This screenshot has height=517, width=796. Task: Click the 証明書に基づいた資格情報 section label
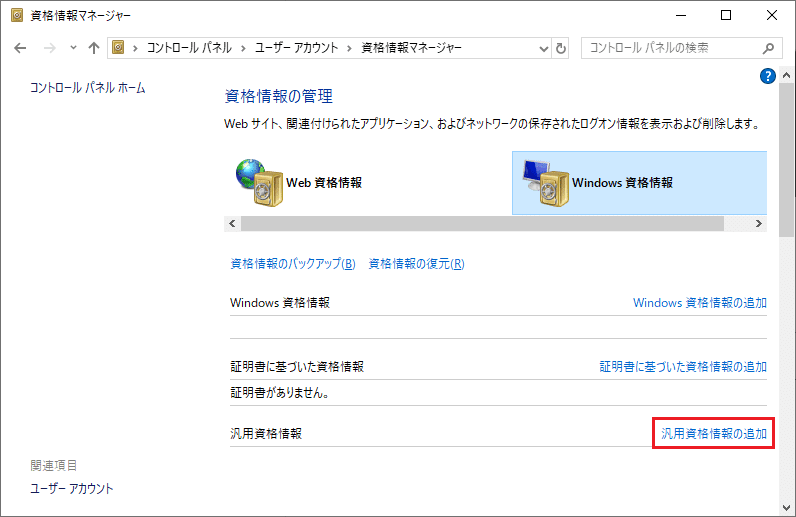point(297,367)
